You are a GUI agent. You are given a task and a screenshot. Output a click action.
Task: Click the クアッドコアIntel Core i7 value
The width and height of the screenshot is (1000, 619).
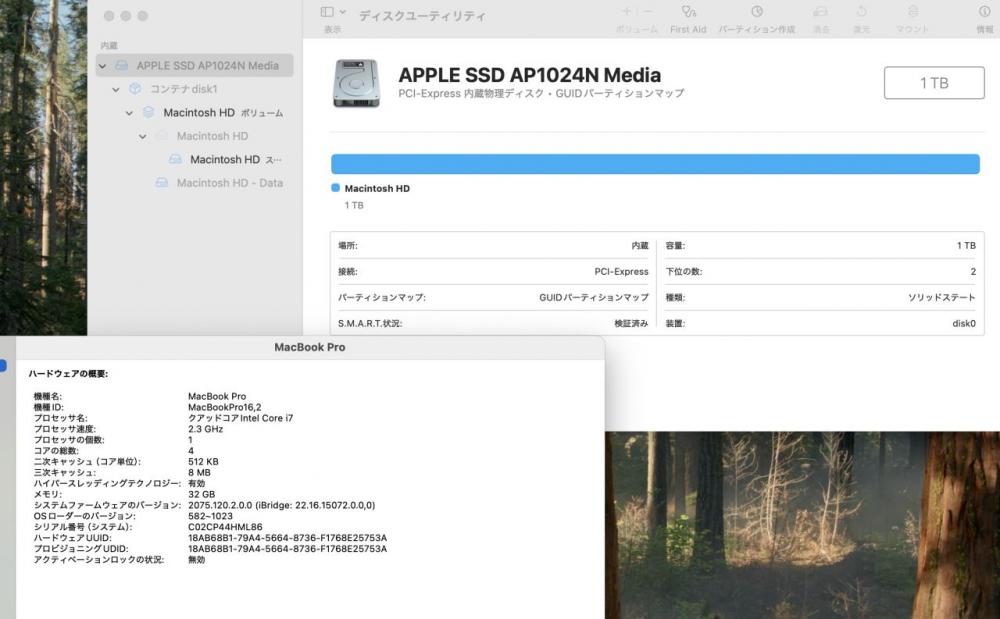240,418
